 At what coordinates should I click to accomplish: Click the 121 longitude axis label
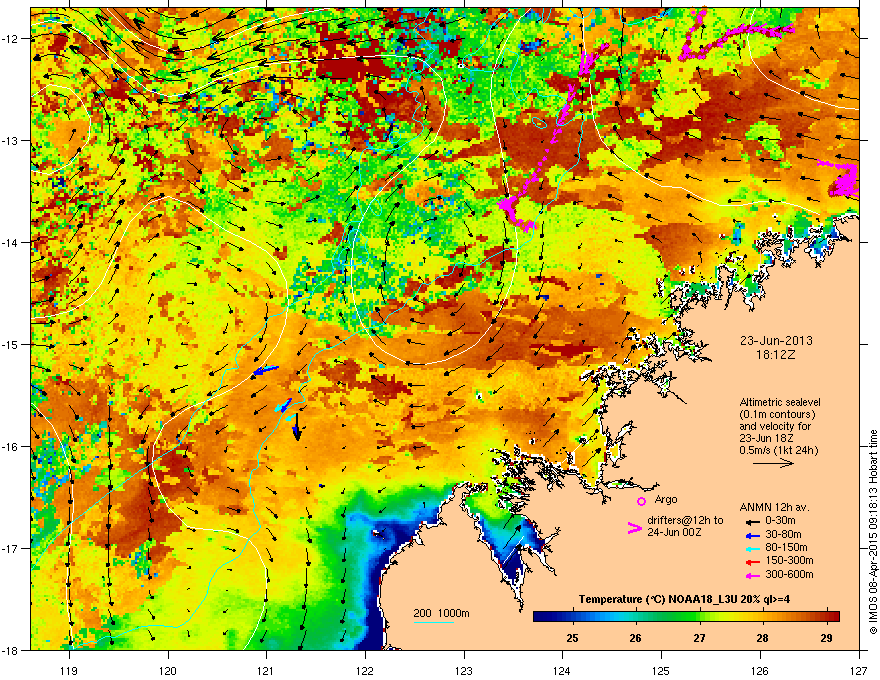click(x=266, y=670)
